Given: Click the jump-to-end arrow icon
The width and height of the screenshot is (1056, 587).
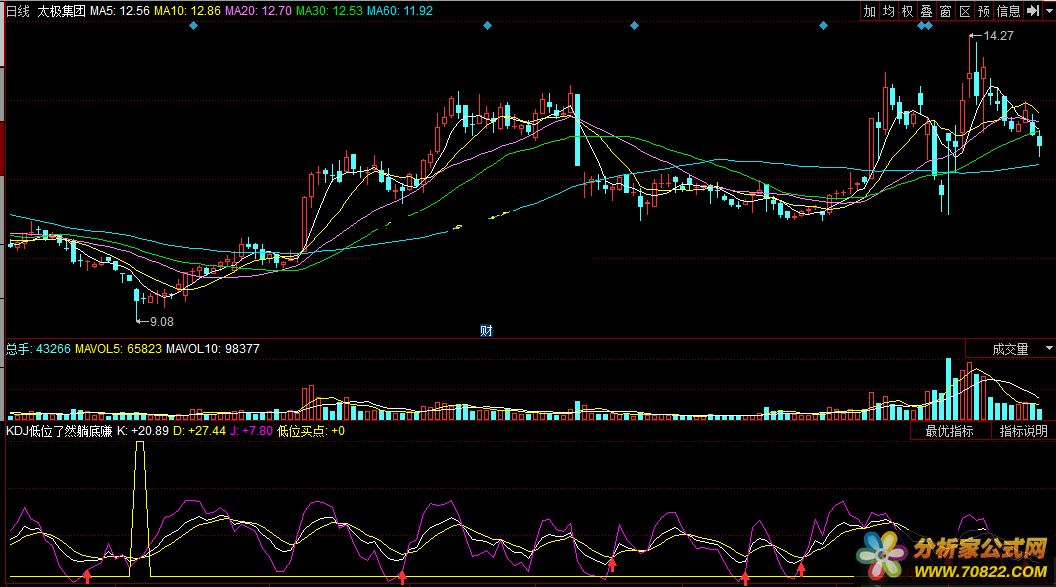Looking at the screenshot, I should pyautogui.click(x=1032, y=11).
